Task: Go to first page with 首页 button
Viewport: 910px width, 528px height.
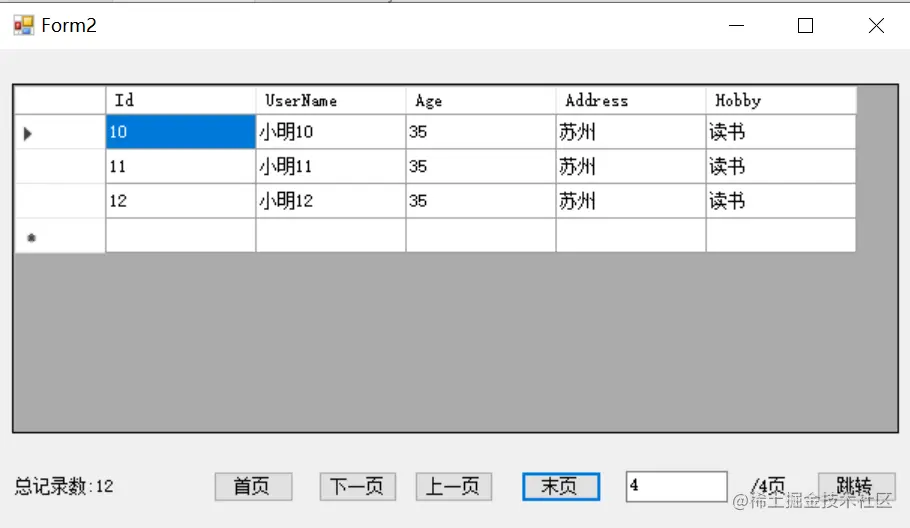Action: (x=253, y=486)
